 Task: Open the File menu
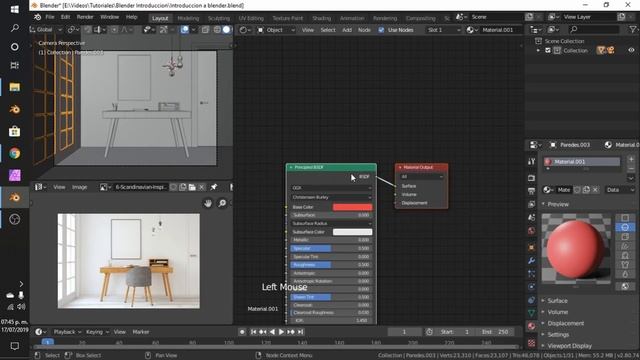[x=50, y=17]
